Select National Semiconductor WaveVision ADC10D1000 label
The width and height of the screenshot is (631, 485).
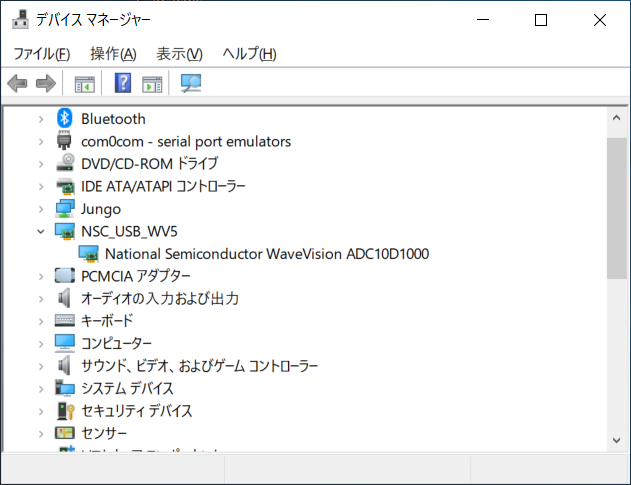267,254
